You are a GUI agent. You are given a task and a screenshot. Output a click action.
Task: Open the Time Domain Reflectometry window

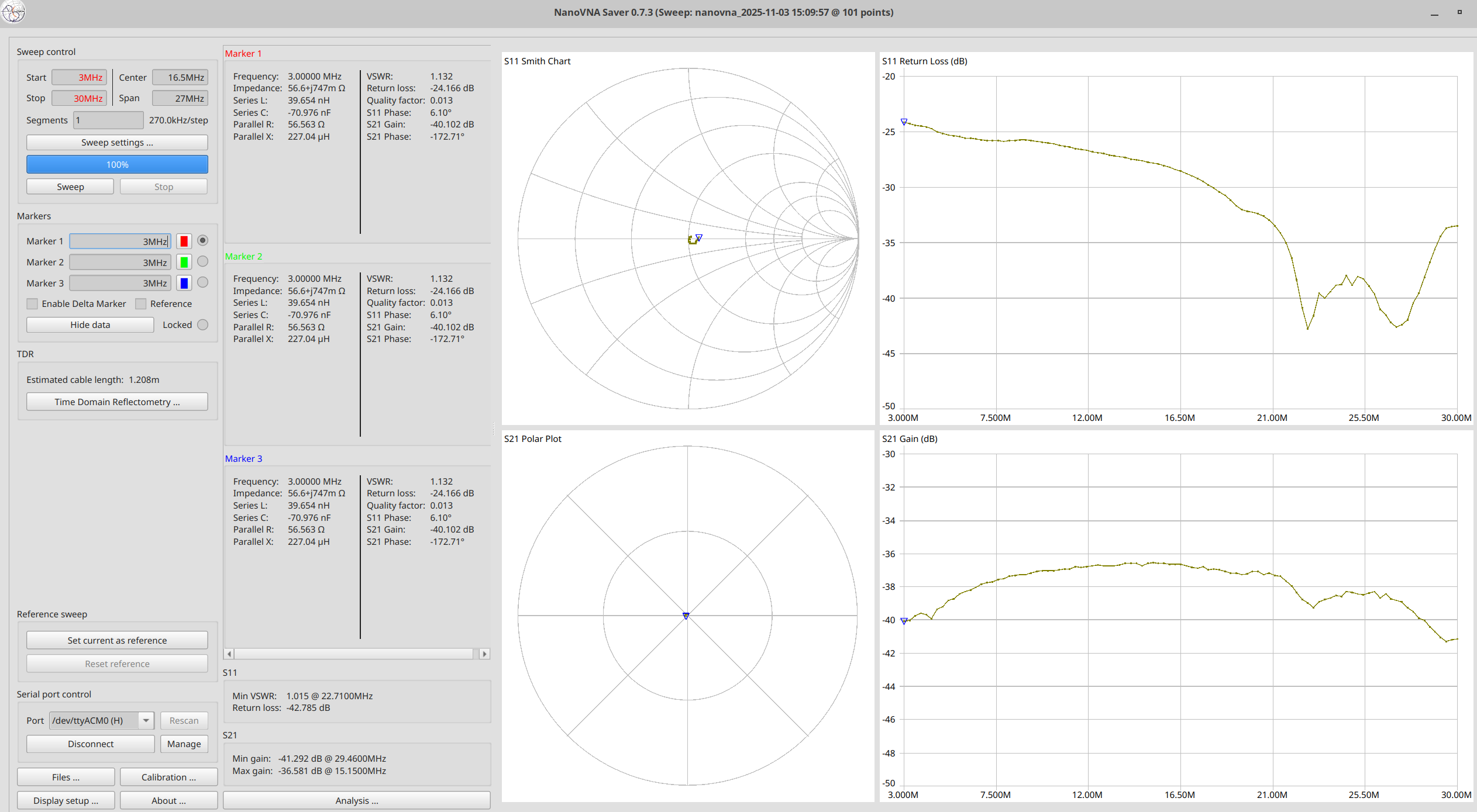(x=116, y=402)
